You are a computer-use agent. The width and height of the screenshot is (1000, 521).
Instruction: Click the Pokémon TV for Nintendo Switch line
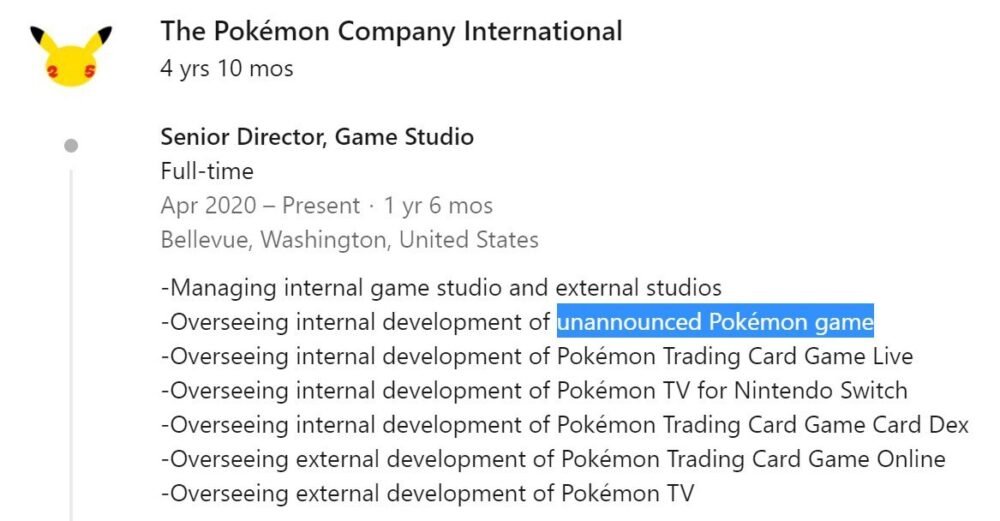(534, 390)
